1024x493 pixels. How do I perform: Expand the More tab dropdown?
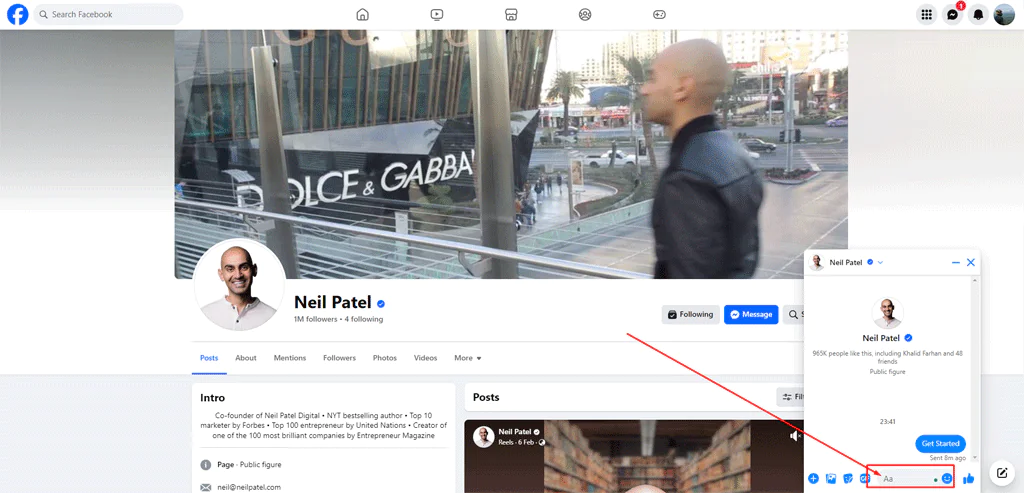pyautogui.click(x=468, y=358)
